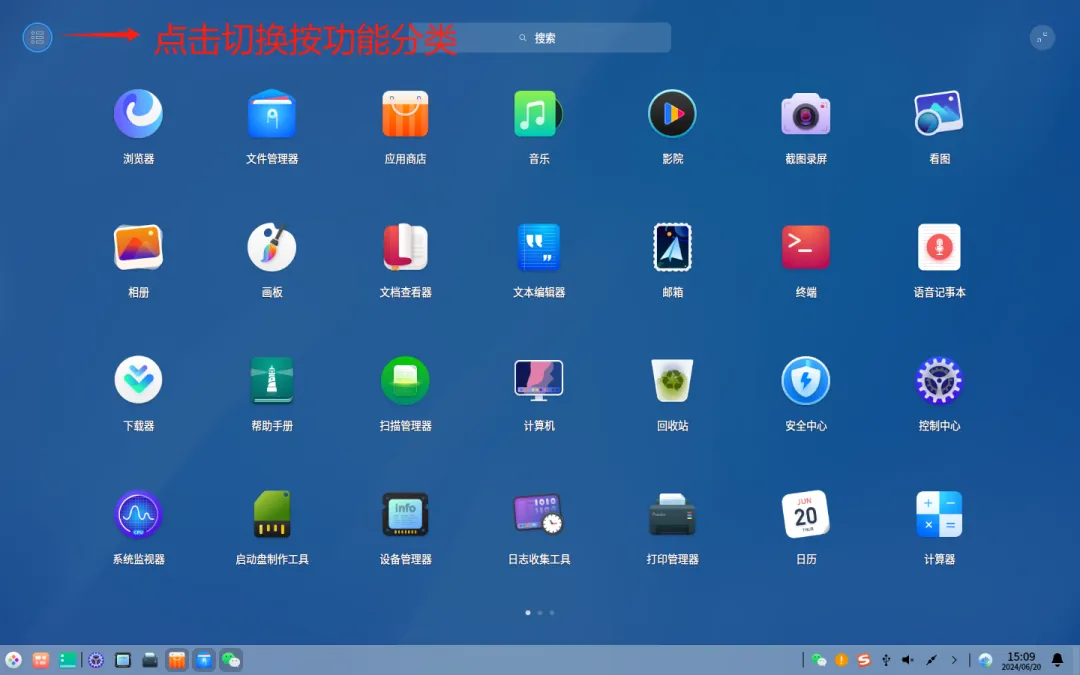Go to second launcher page dot

540,612
